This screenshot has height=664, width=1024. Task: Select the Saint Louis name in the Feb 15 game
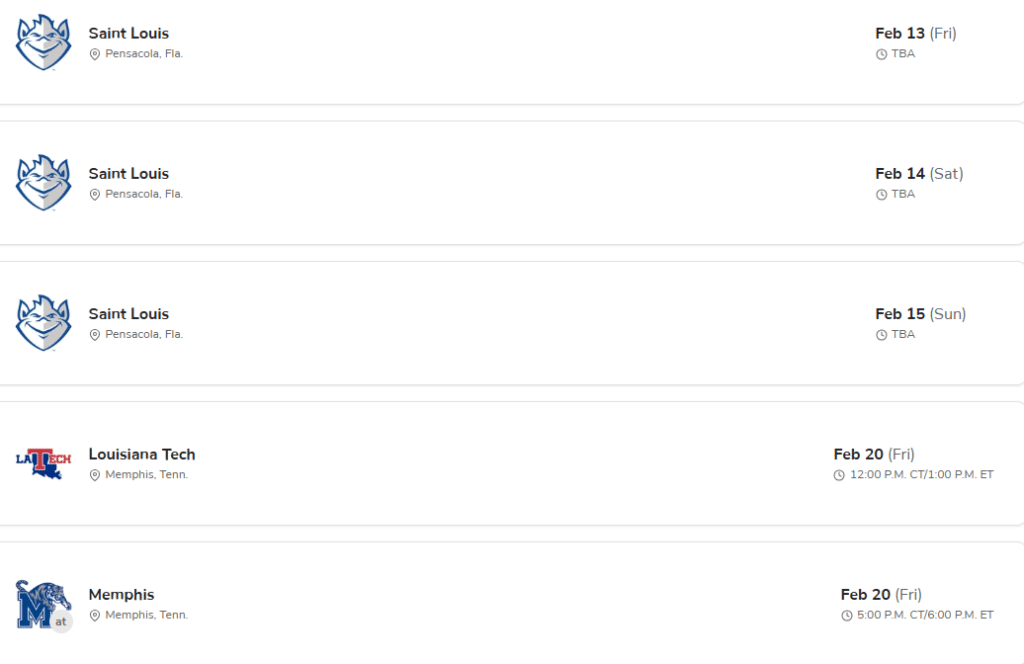pos(129,314)
